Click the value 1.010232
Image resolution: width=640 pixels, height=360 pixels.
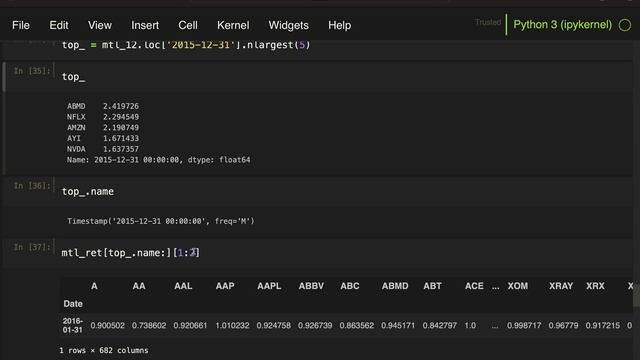[x=232, y=326]
